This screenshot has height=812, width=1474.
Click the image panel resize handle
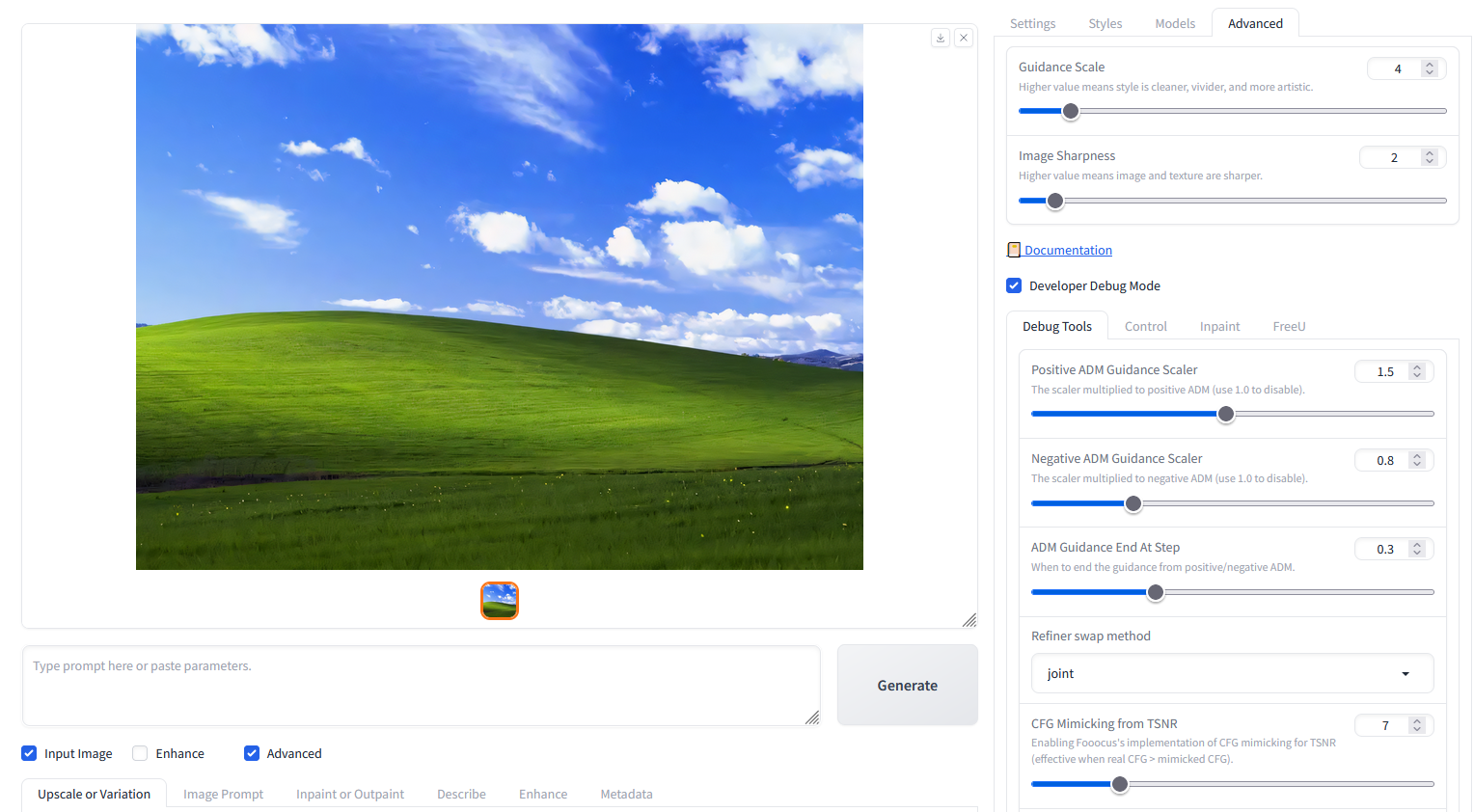pos(969,620)
